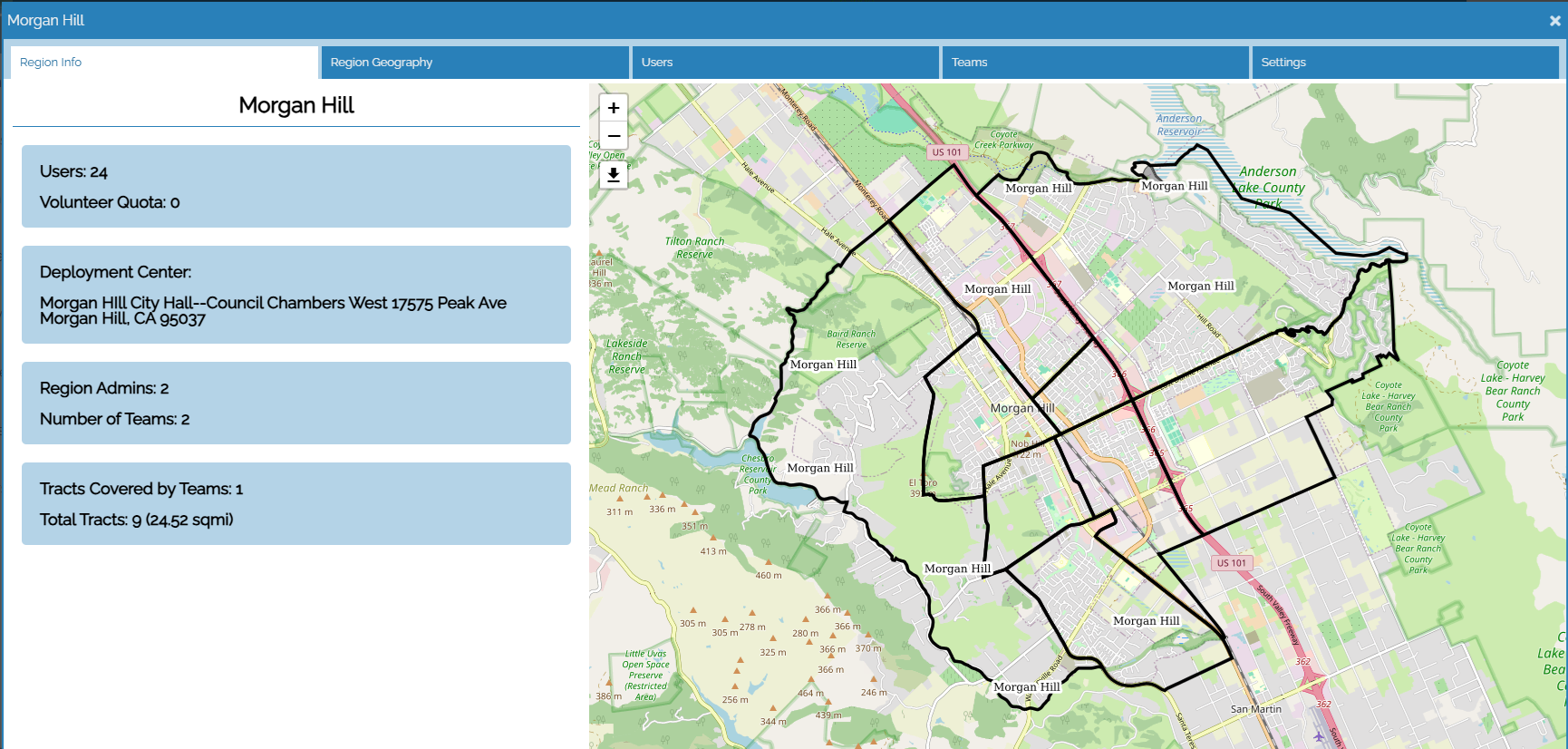Go to the Teams tab
1568x749 pixels.
pyautogui.click(x=1095, y=63)
